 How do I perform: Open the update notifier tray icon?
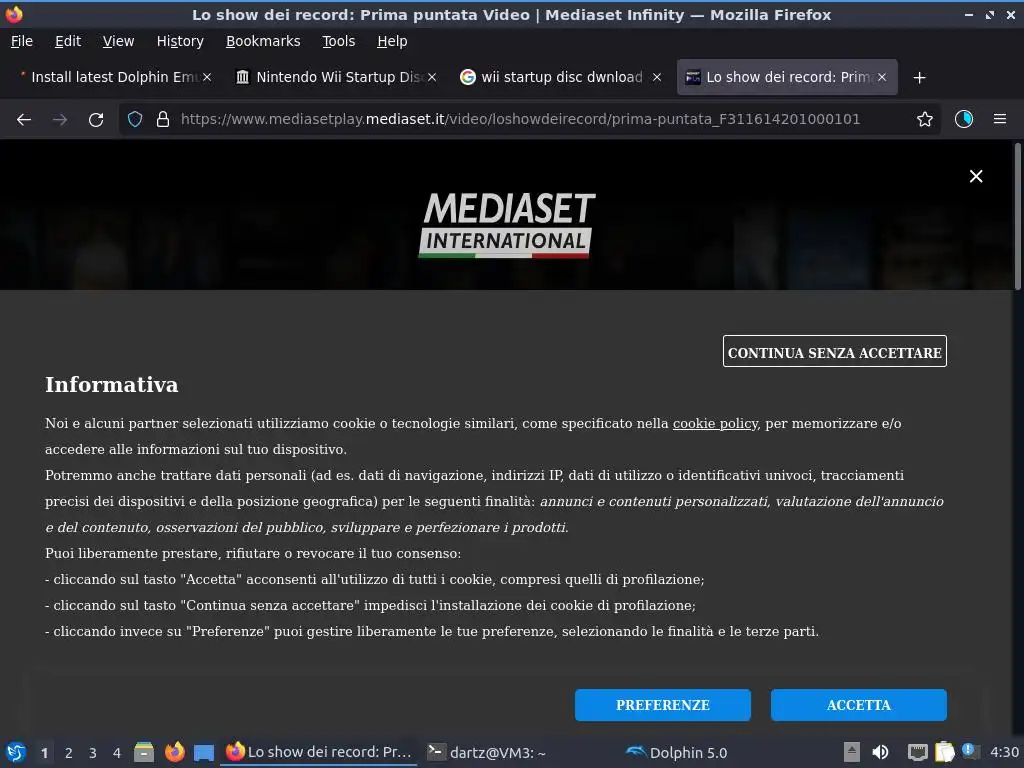pos(970,752)
